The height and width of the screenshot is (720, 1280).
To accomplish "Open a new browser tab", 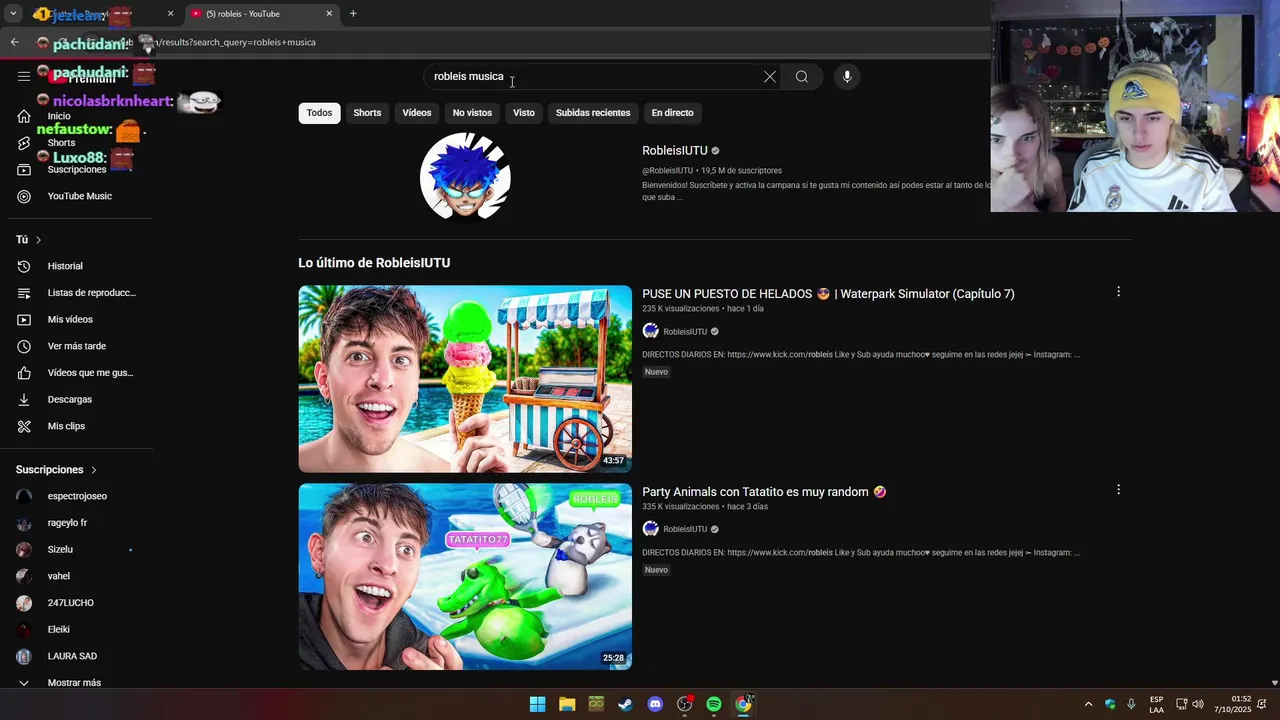I will [353, 14].
